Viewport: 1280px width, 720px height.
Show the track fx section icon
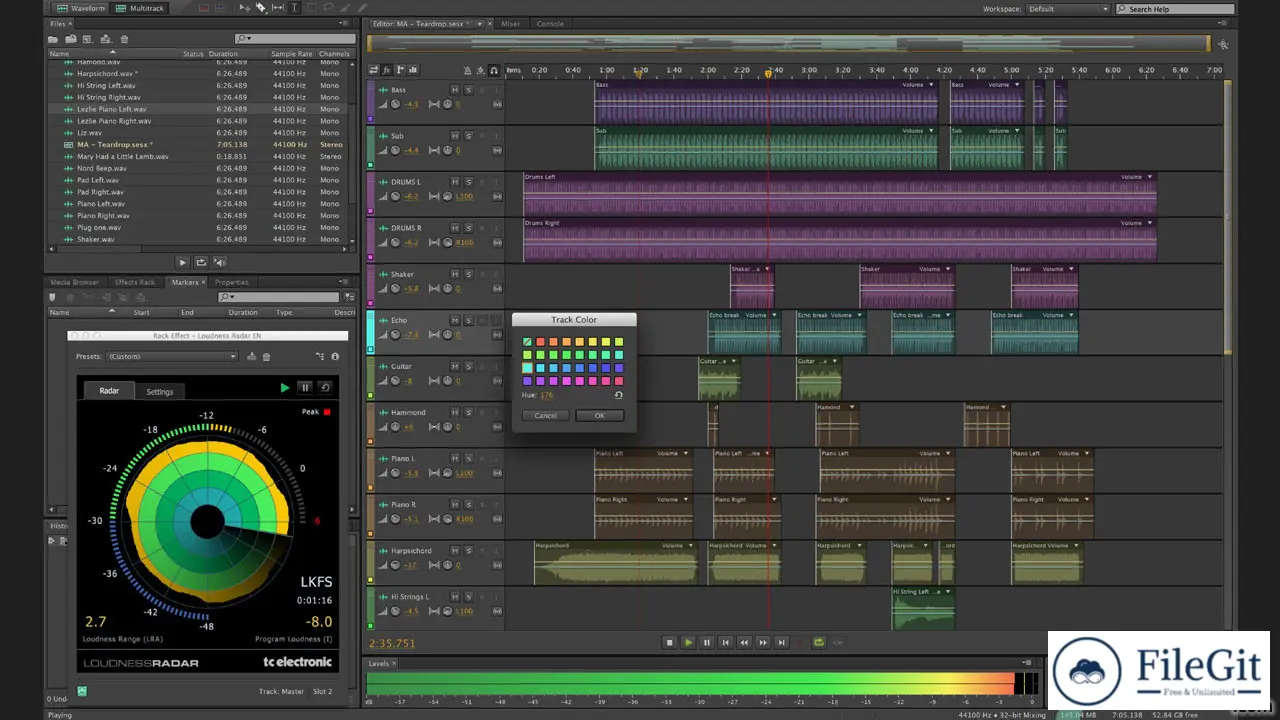click(x=387, y=70)
